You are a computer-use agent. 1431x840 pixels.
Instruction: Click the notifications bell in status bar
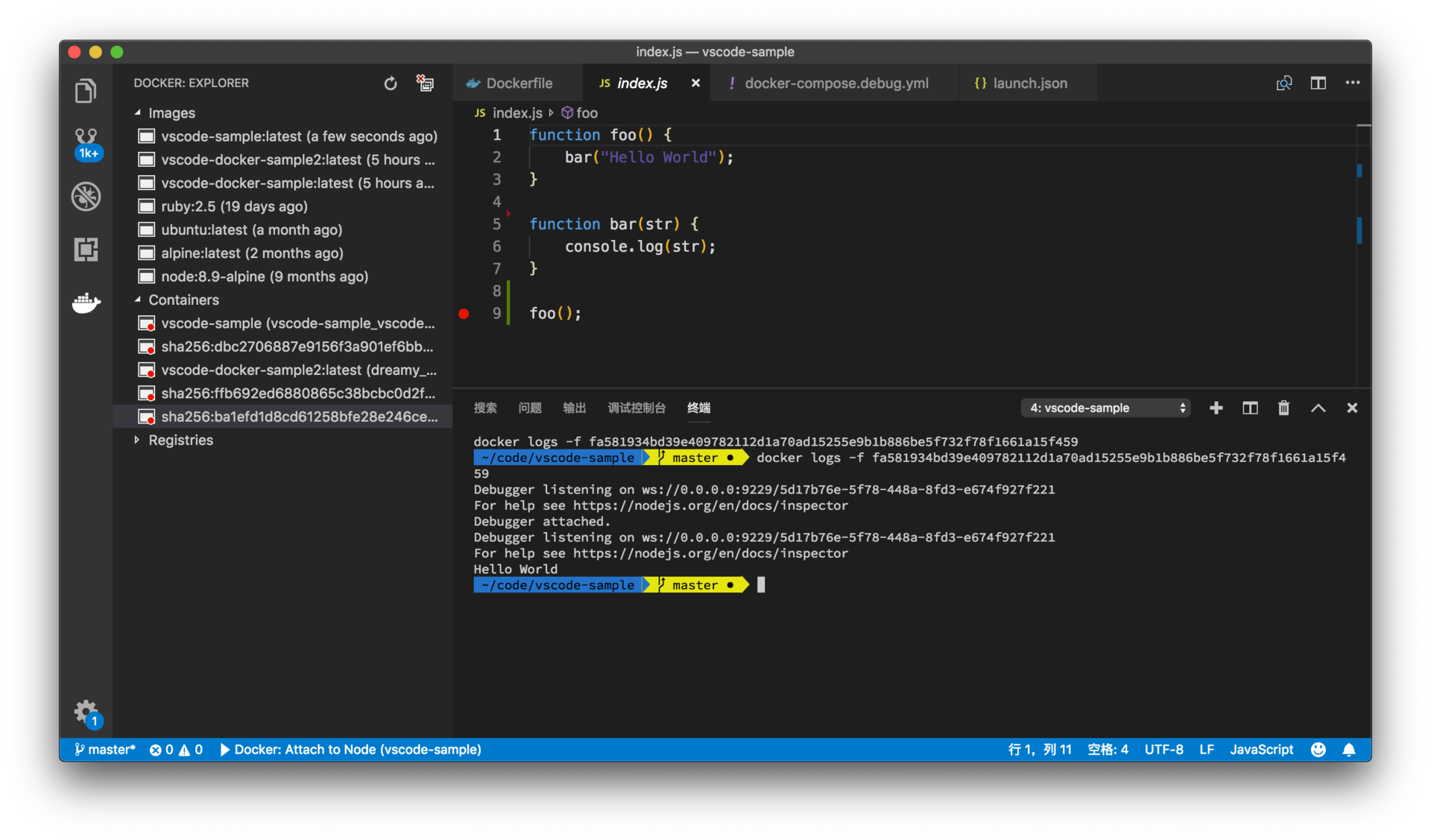click(1348, 750)
